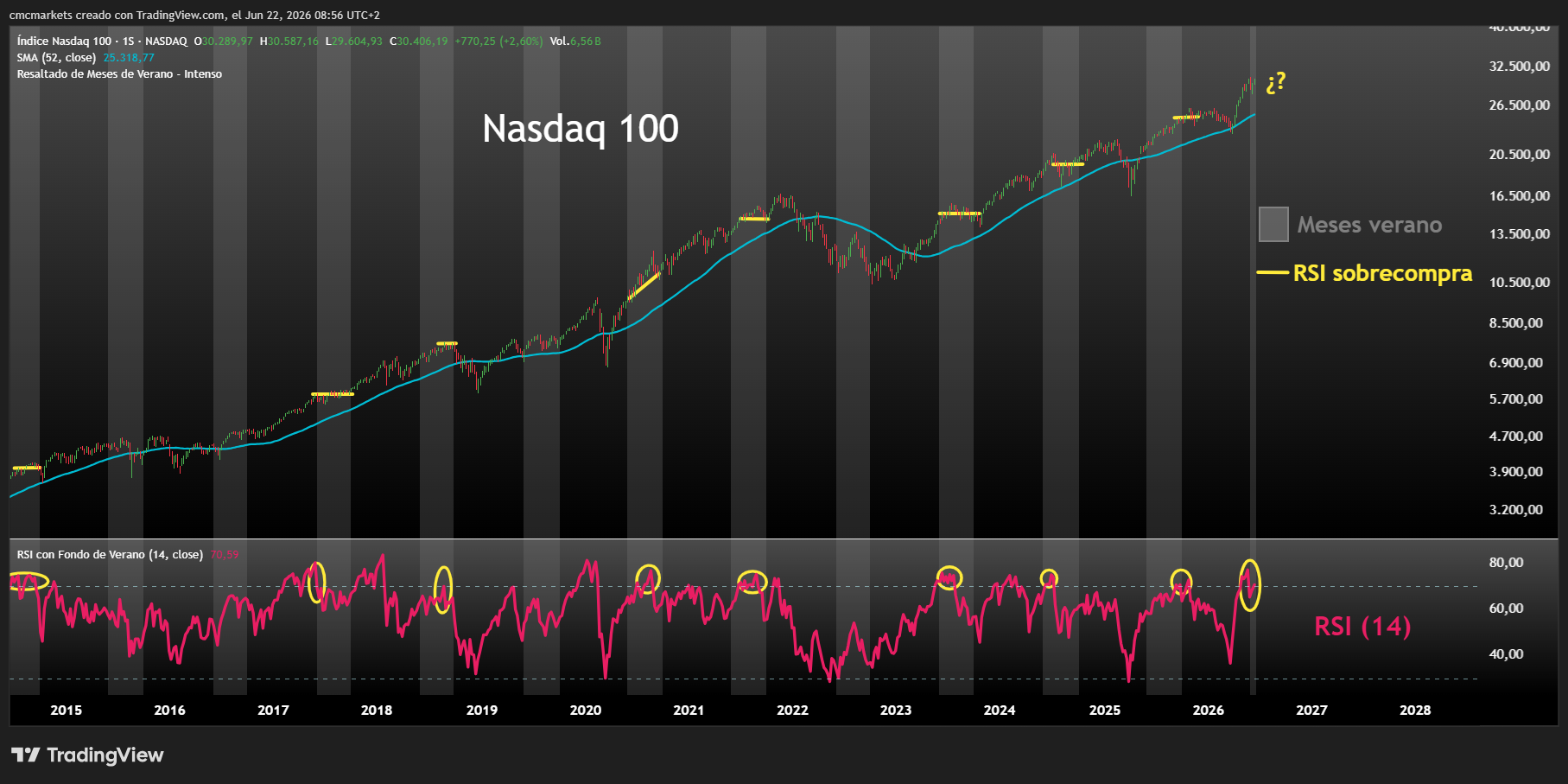The width and height of the screenshot is (1568, 784).
Task: Click the pink RSI (14) label
Action: 1362,626
